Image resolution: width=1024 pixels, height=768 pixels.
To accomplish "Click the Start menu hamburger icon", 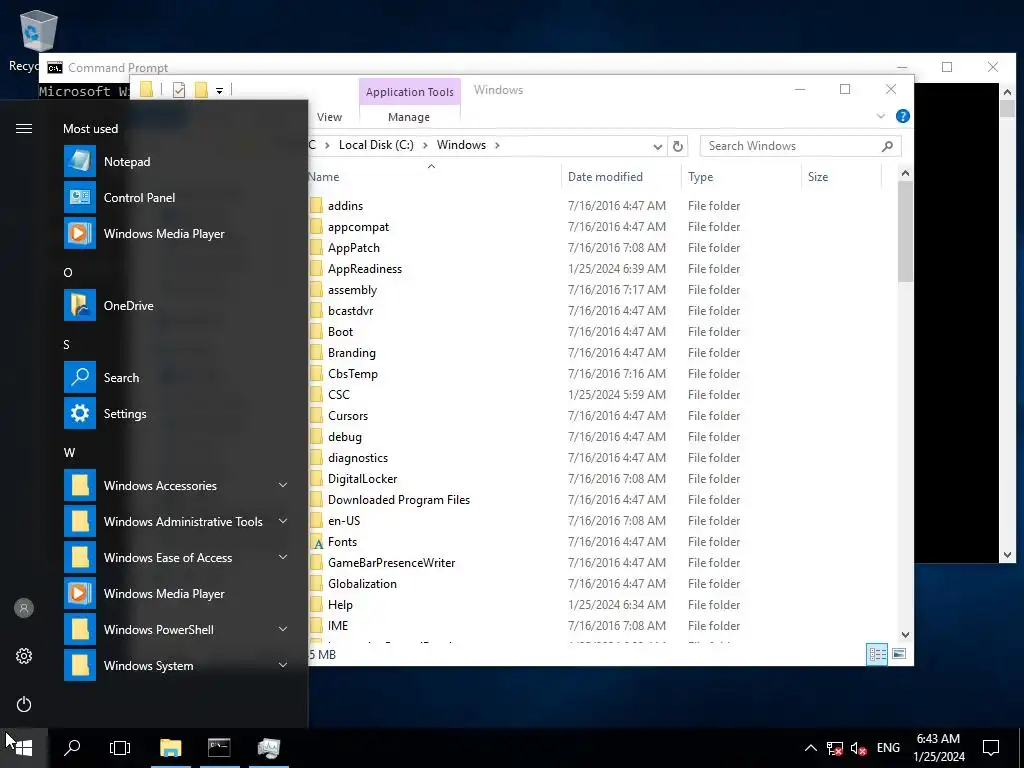I will click(24, 128).
